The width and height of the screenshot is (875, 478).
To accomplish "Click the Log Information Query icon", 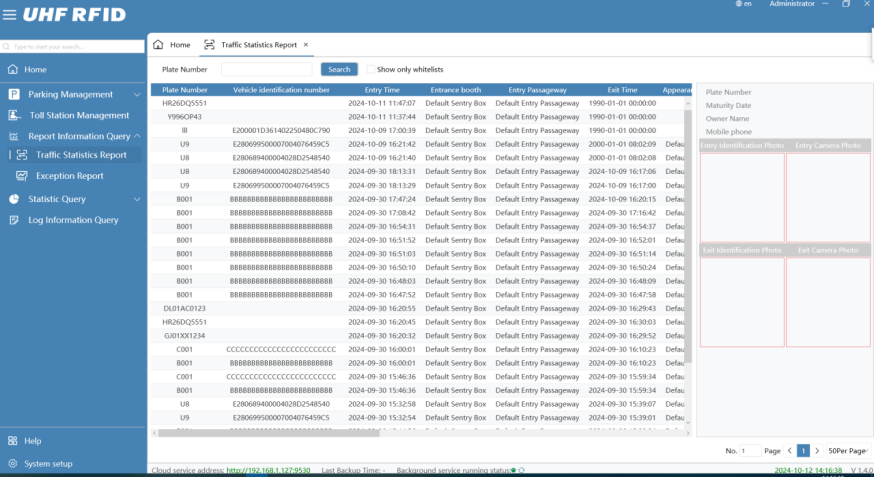I will point(14,220).
